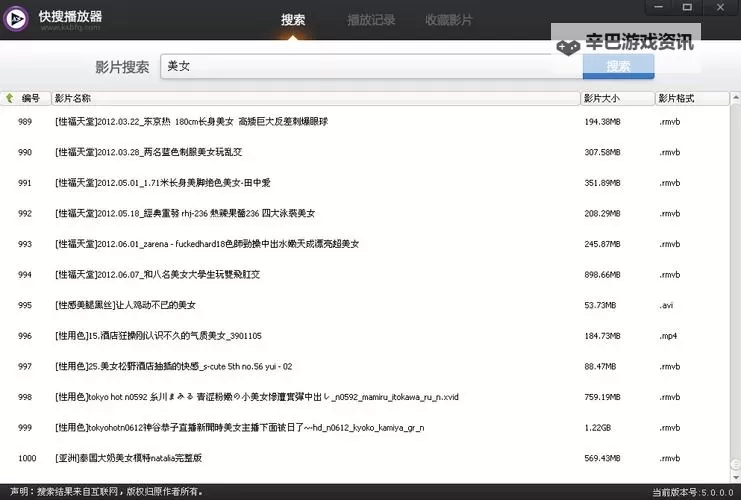Click the .rmvb format in row 989

point(670,121)
